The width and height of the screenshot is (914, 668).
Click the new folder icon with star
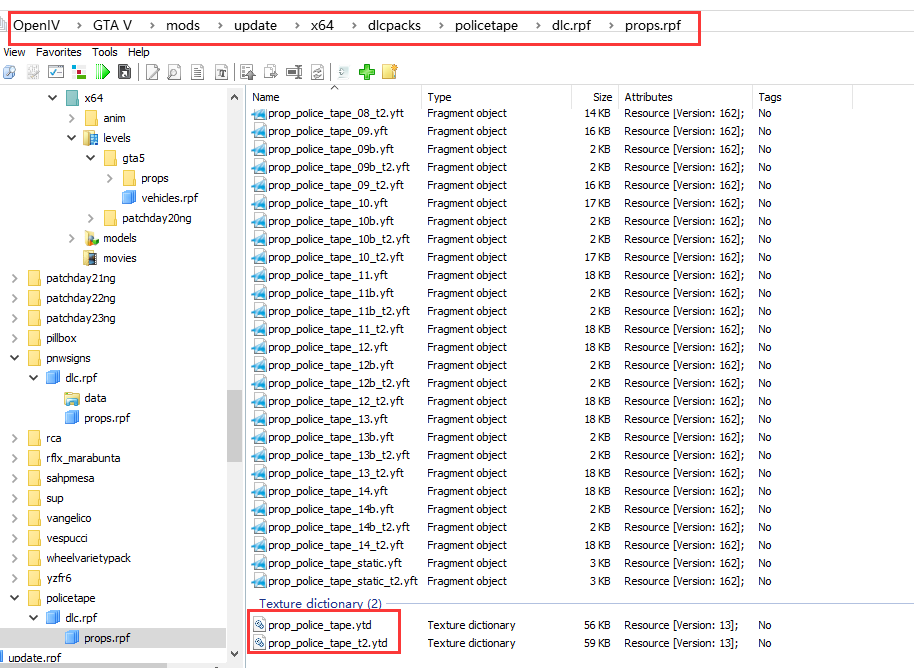389,72
